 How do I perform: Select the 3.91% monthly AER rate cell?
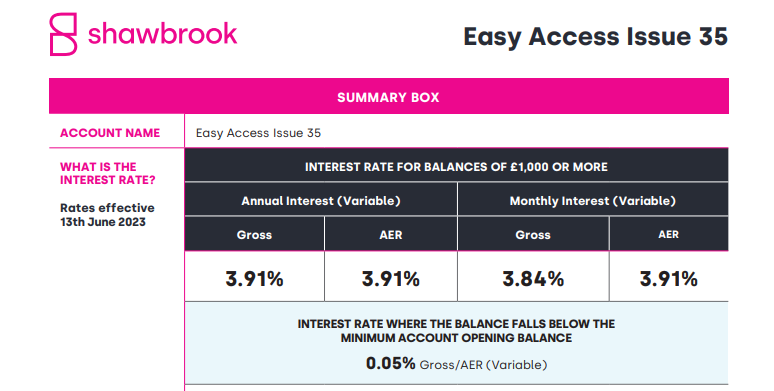click(668, 278)
